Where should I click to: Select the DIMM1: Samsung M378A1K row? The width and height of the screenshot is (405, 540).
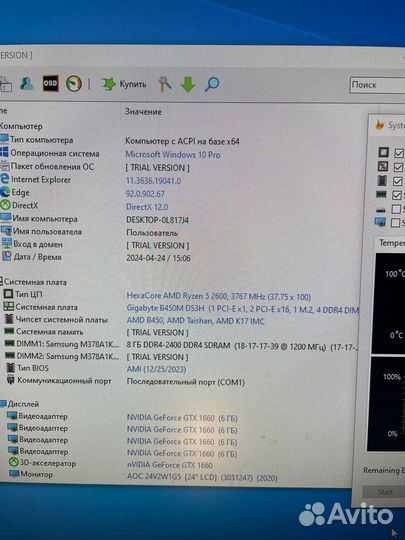pos(68,344)
